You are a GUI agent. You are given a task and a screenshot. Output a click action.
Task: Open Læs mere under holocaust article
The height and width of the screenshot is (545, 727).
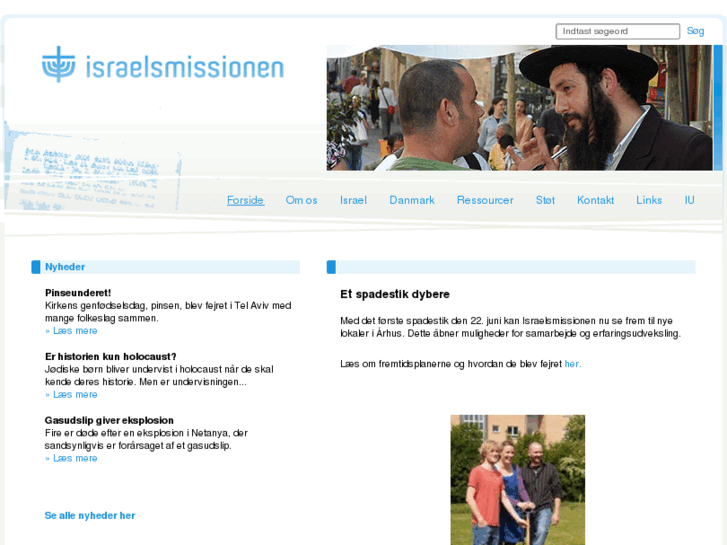click(71, 394)
